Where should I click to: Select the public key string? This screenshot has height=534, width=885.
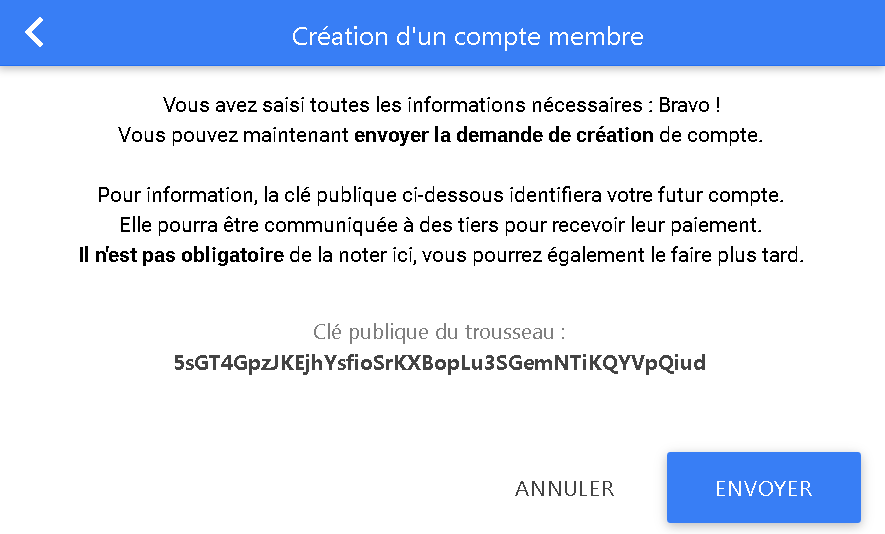click(440, 363)
